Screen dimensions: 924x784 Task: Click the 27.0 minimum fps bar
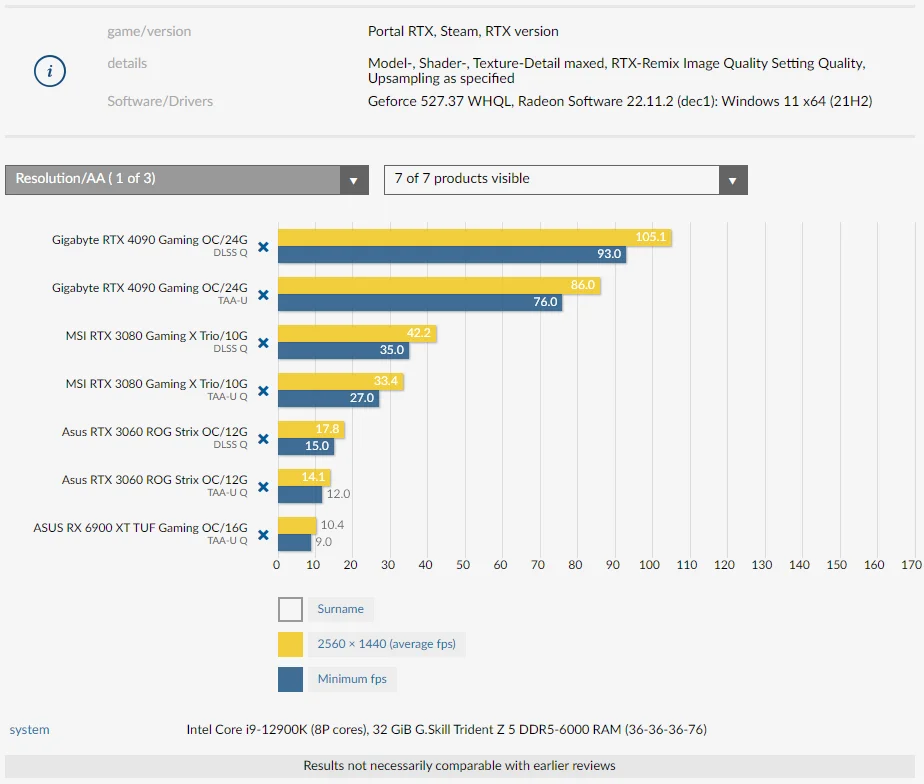click(329, 398)
